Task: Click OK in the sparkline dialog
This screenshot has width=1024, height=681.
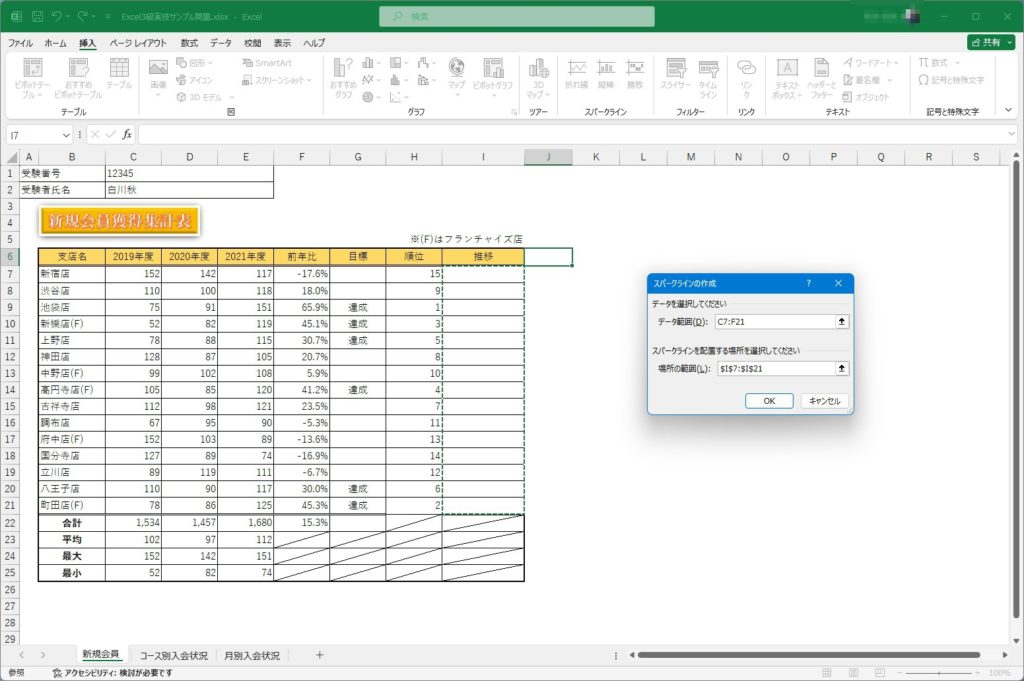Action: 769,400
